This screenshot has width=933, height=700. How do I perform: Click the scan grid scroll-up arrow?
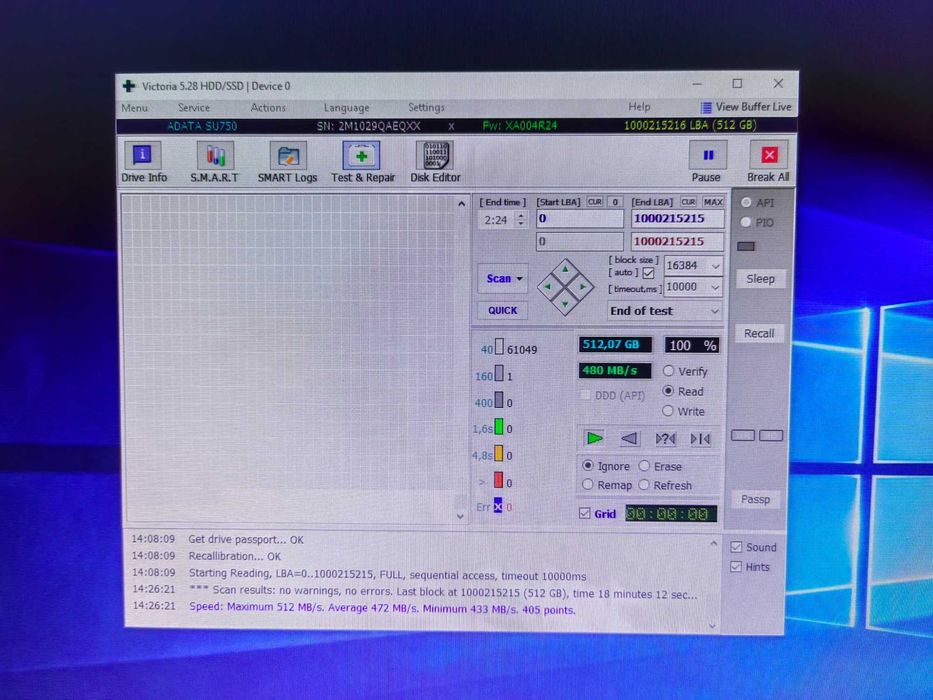[461, 204]
